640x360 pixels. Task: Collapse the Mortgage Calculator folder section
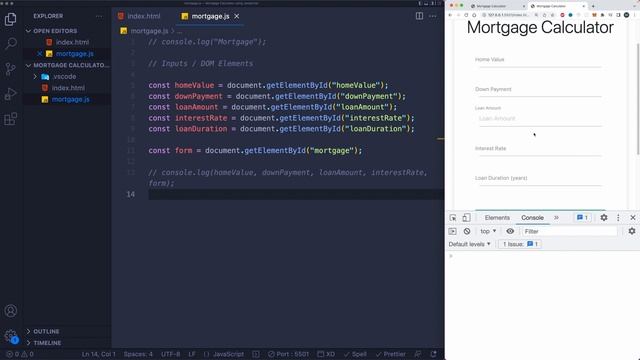67,65
